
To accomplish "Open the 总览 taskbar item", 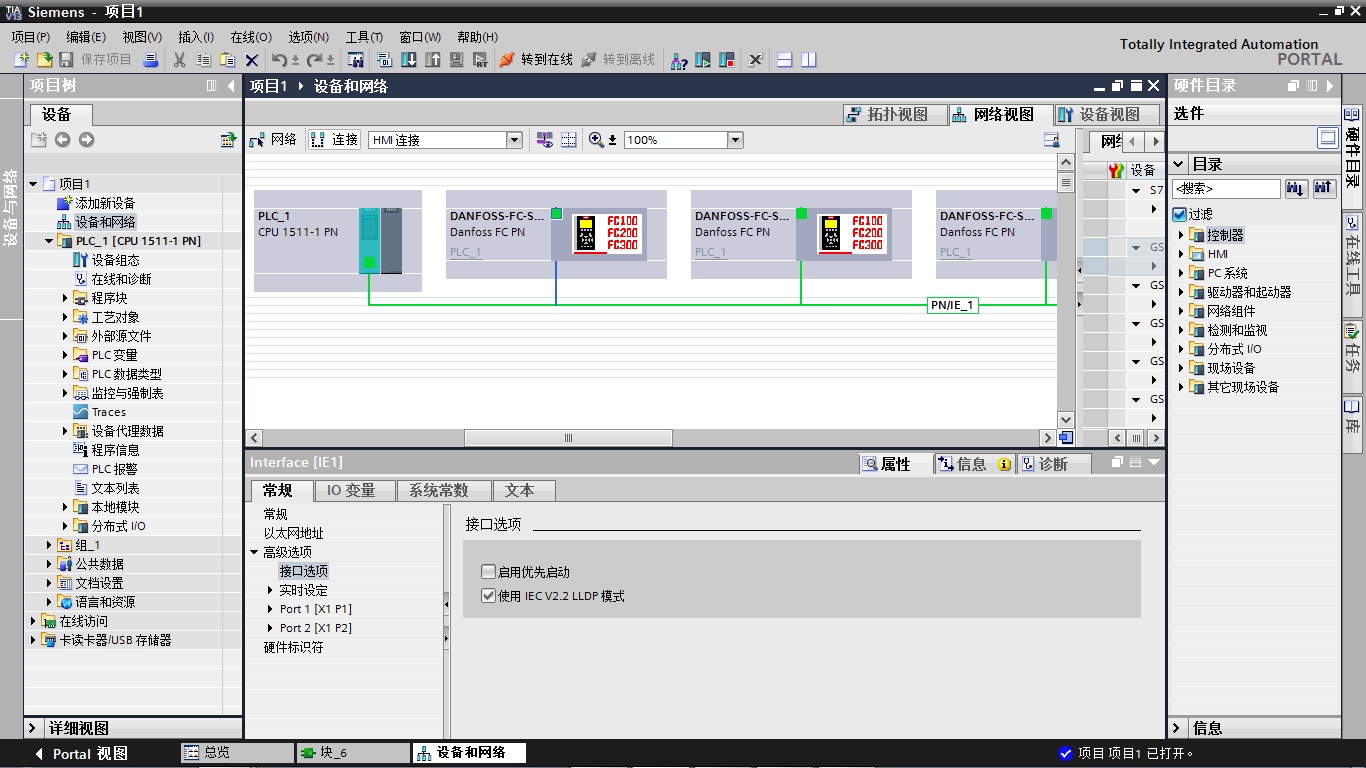I will (237, 753).
